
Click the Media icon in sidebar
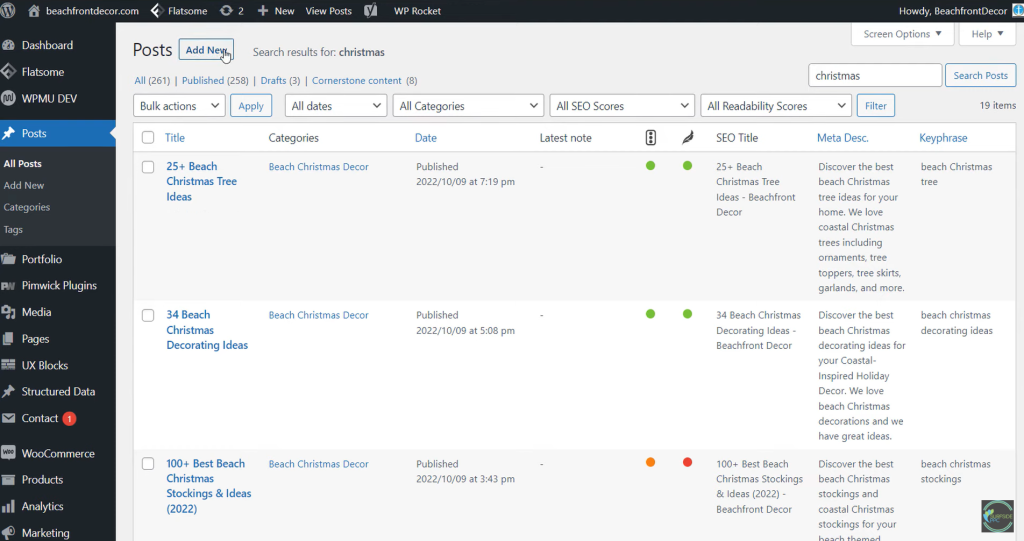coord(8,312)
